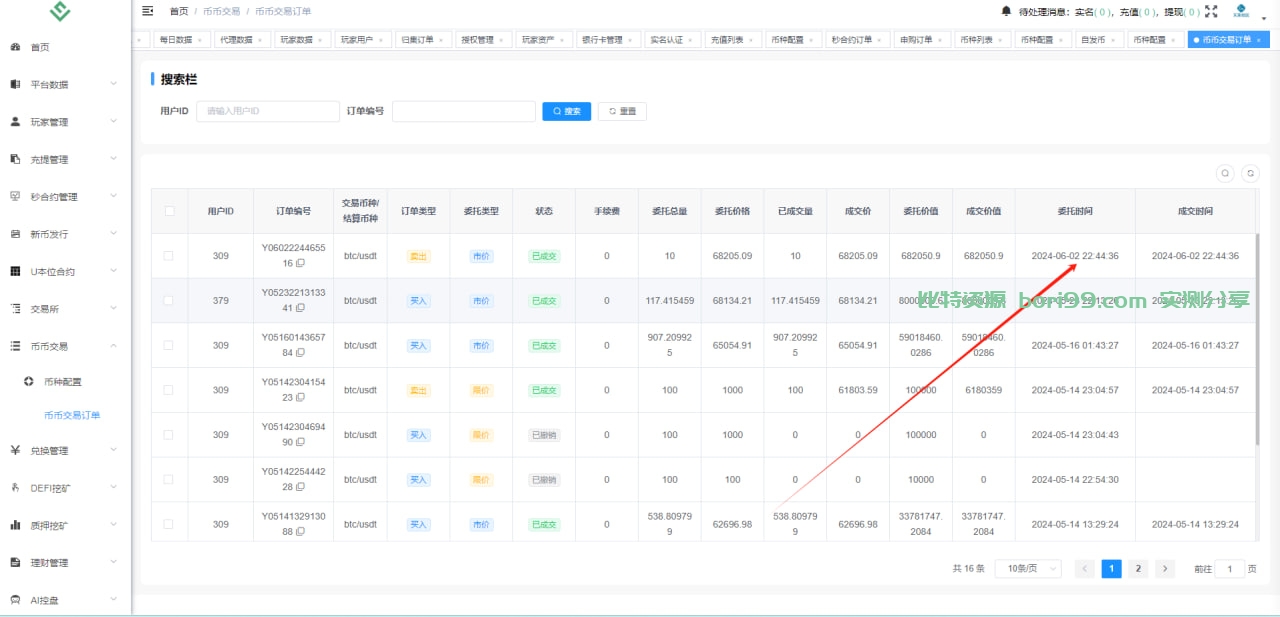Toggle fullscreen mode icon in header

pyautogui.click(x=1211, y=11)
